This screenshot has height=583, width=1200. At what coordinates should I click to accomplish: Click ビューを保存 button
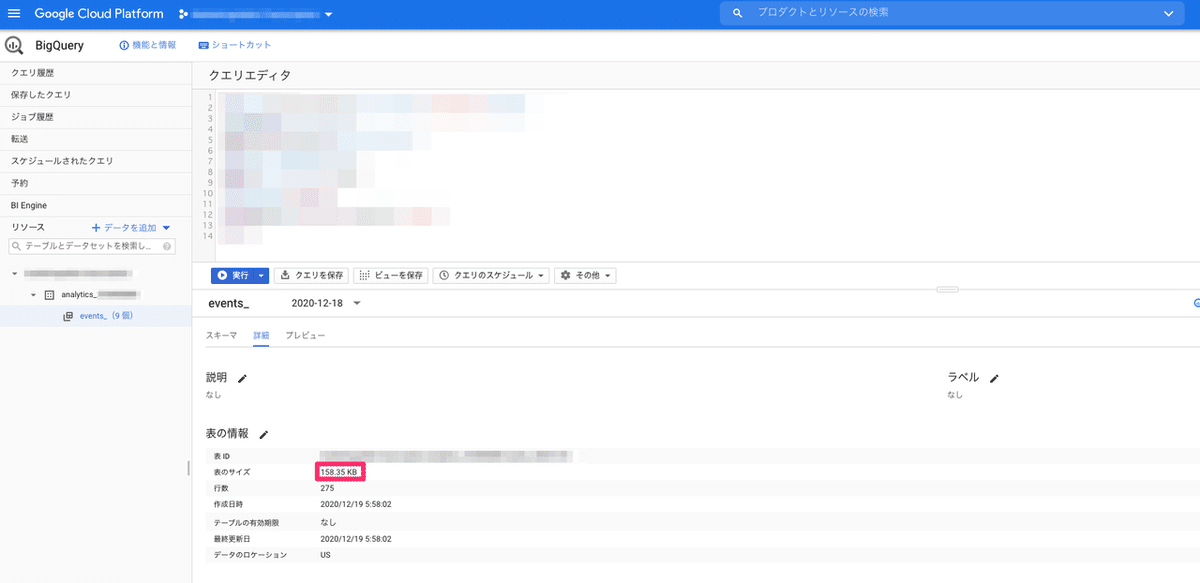click(391, 275)
